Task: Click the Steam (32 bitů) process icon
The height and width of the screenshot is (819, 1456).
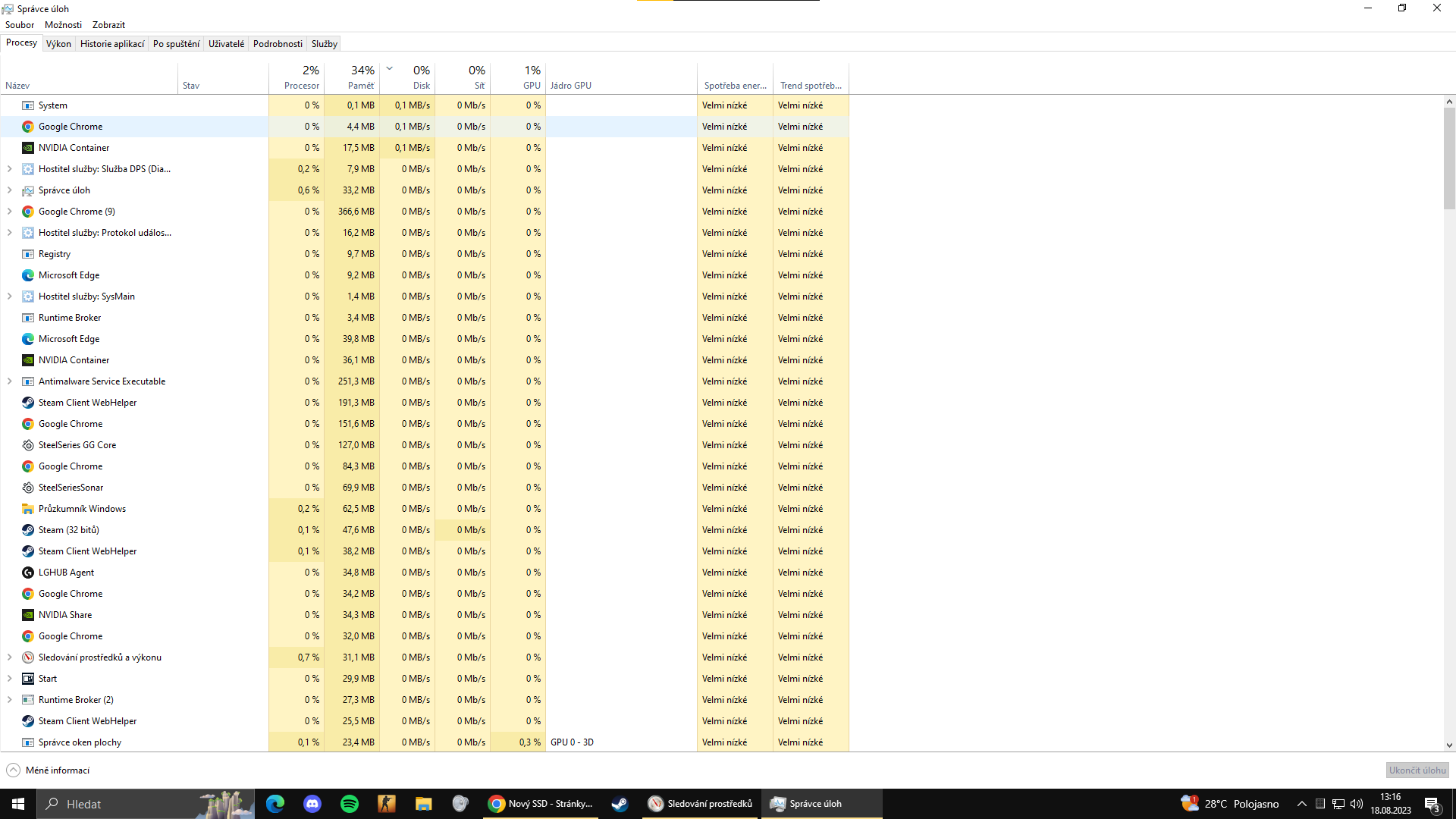Action: click(28, 530)
